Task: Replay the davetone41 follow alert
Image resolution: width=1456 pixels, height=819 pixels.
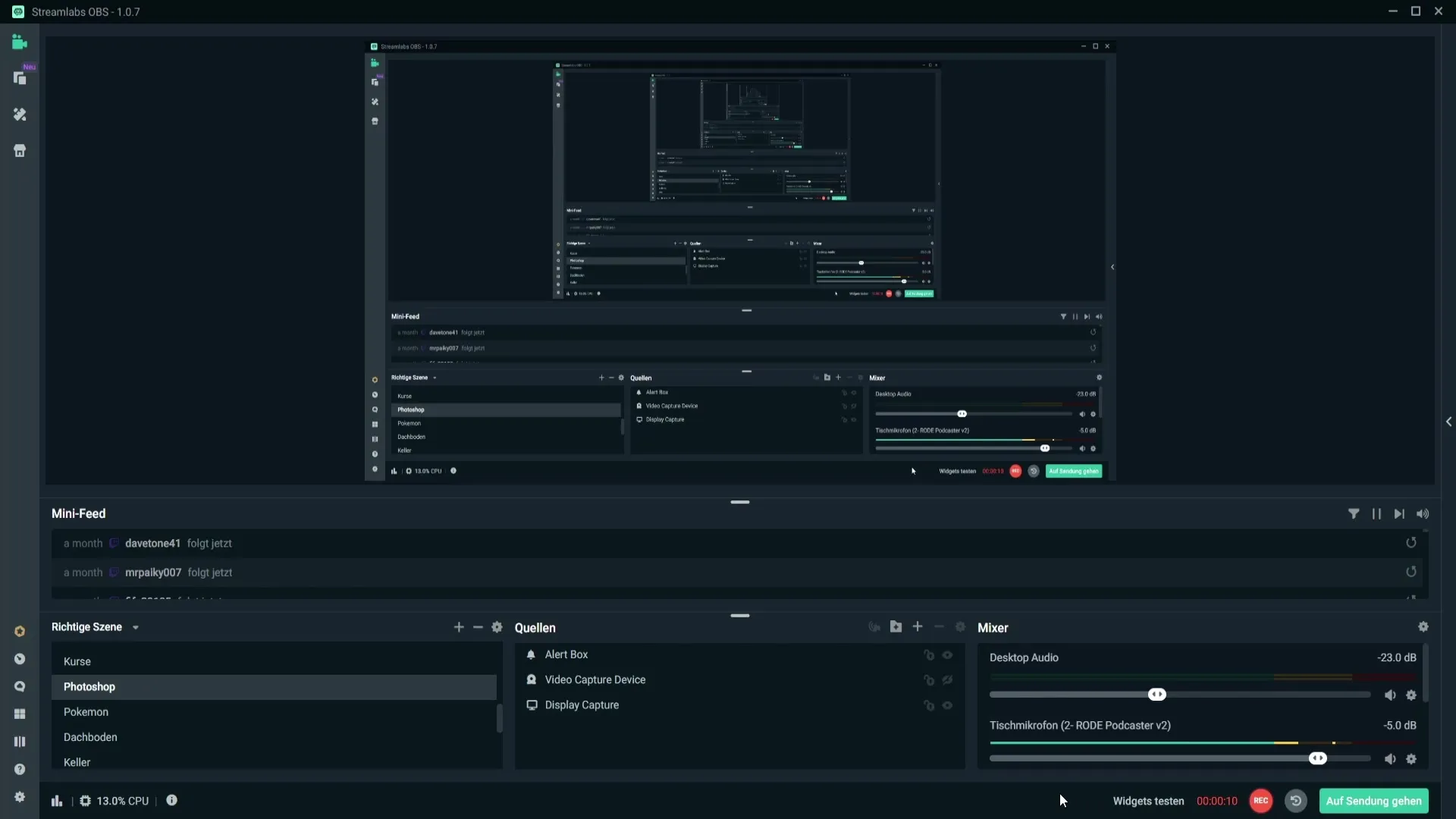Action: [1411, 543]
